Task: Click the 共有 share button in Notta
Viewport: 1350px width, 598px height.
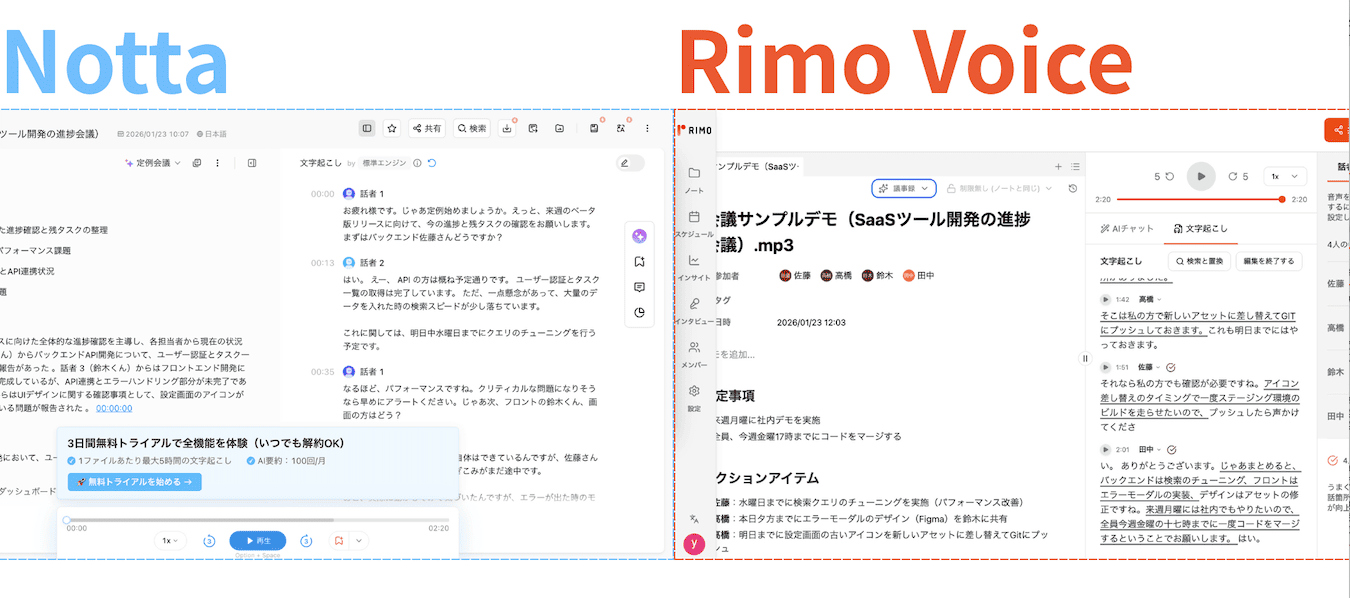Action: tap(427, 128)
